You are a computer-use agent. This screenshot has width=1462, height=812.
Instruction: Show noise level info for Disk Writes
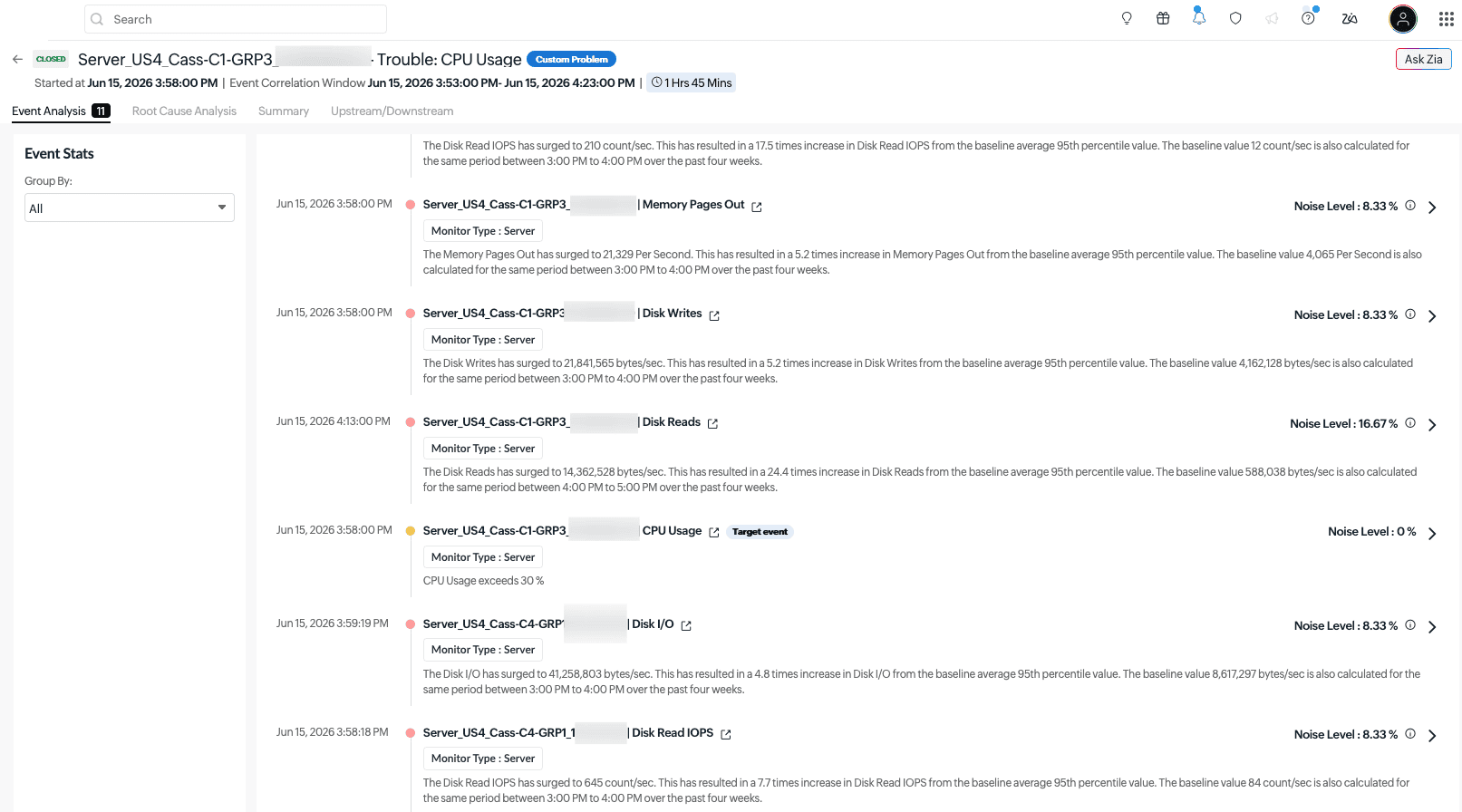tap(1410, 314)
